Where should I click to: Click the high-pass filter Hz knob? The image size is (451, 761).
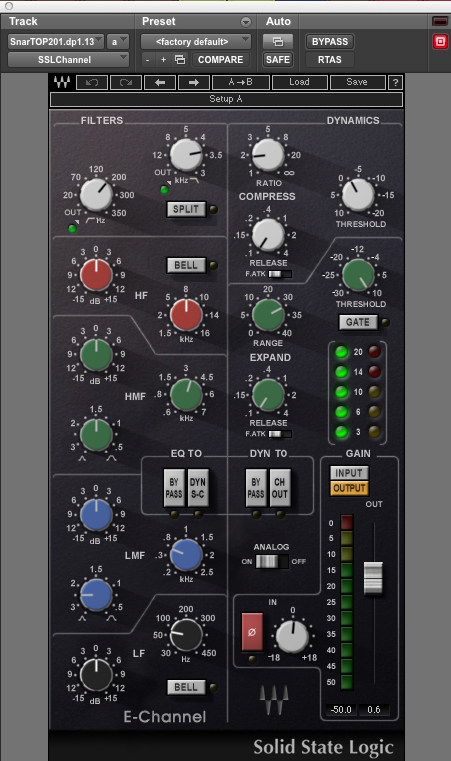tap(96, 195)
